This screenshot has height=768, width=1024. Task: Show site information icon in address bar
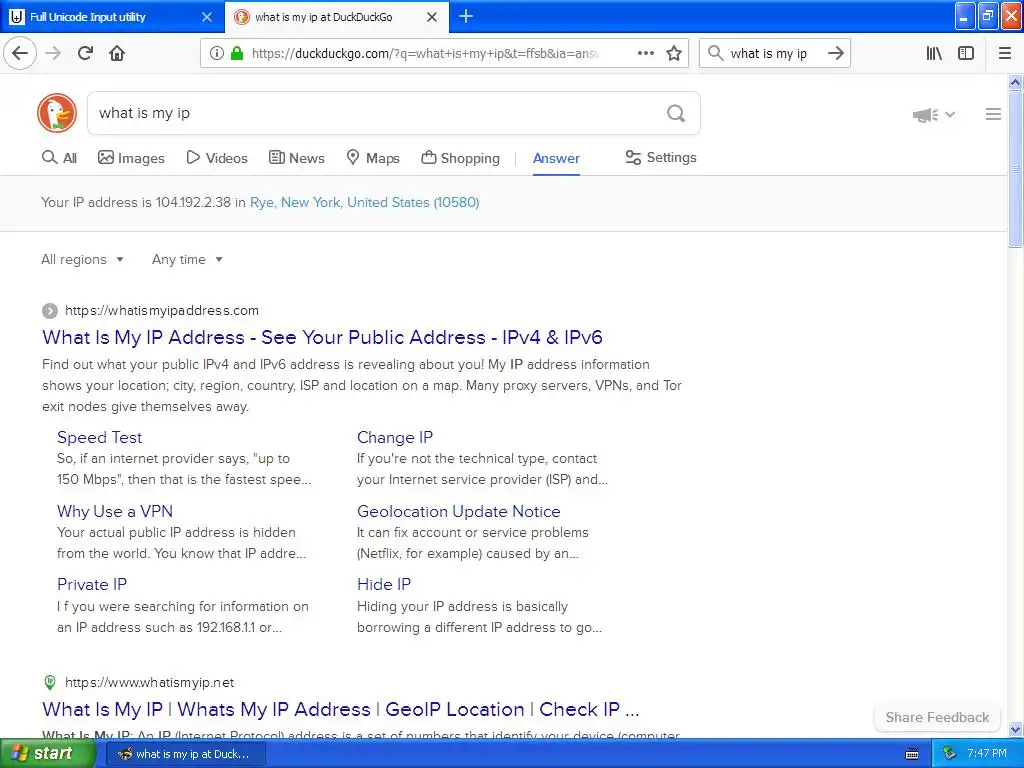click(x=217, y=54)
